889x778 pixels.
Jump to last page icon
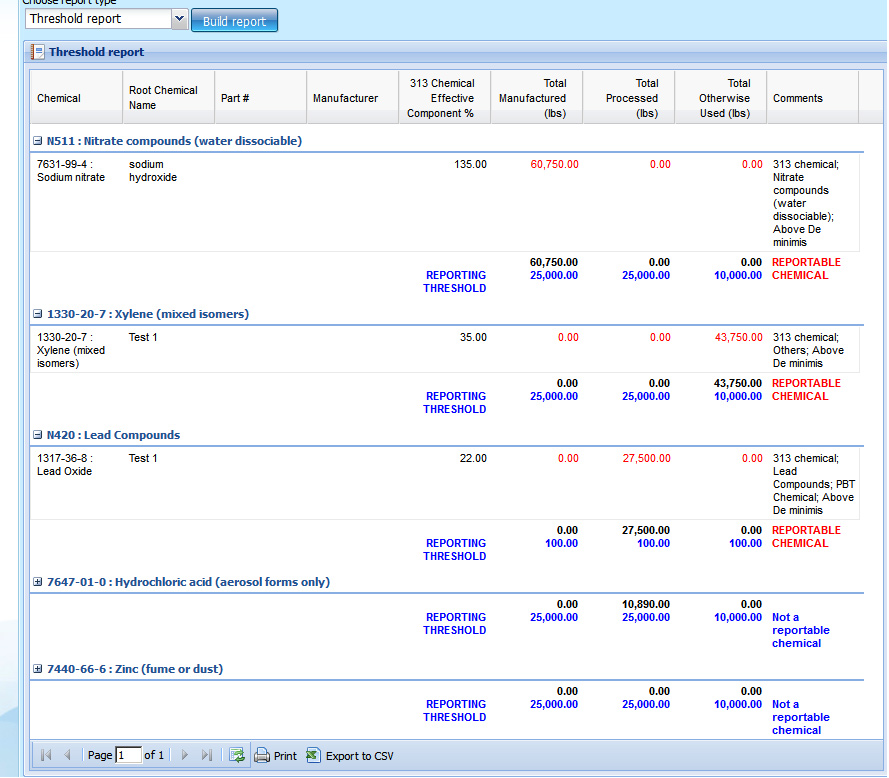pos(207,756)
